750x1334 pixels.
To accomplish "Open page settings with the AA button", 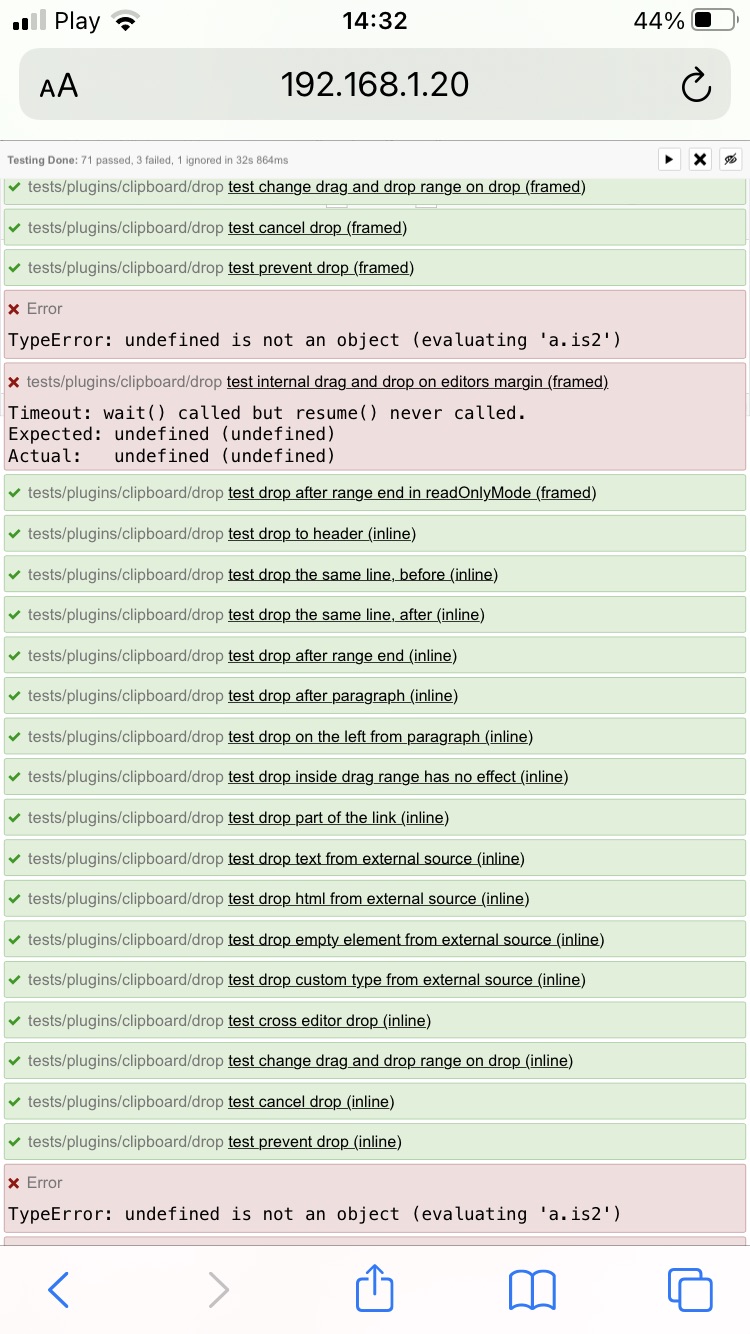I will pos(58,84).
